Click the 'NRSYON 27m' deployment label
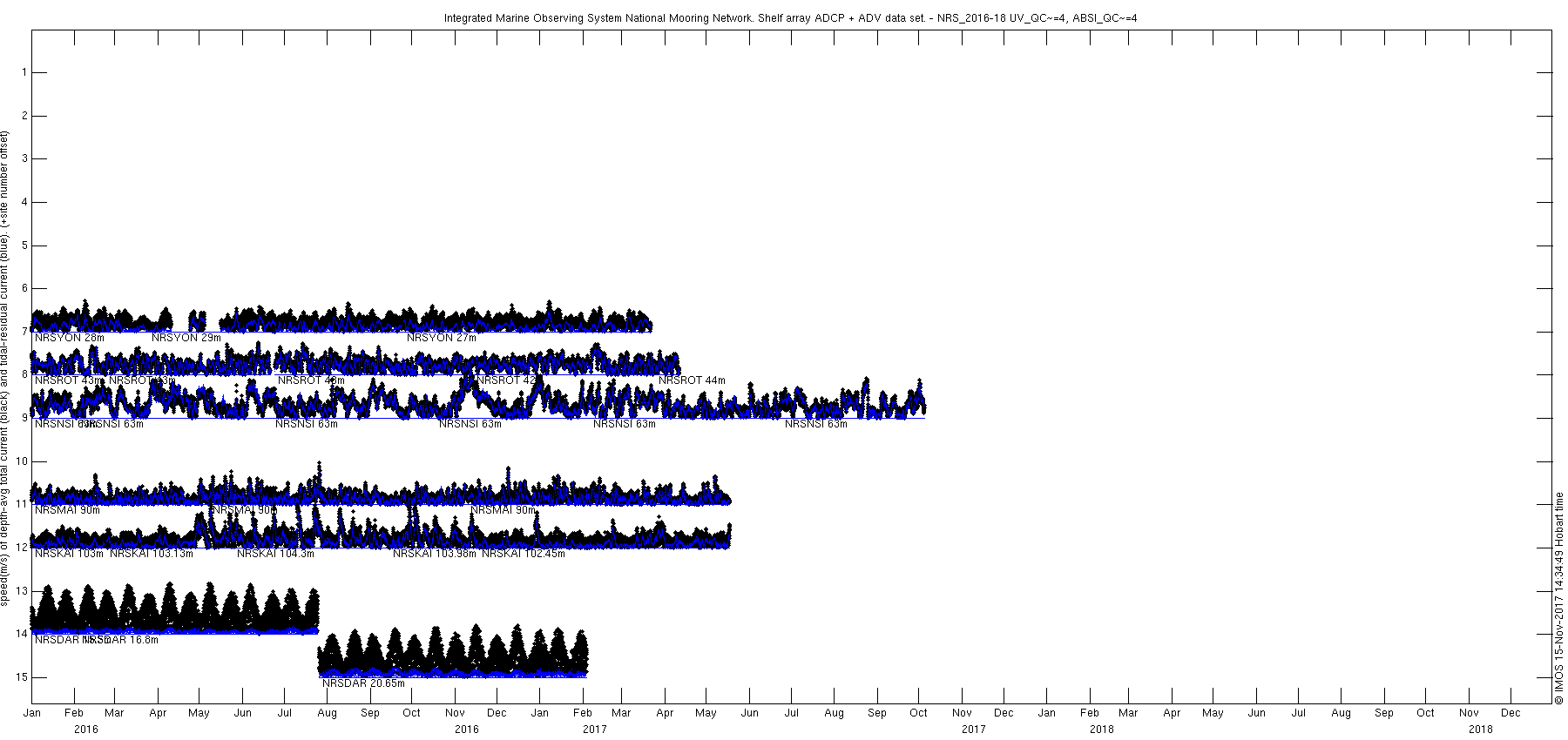Image resolution: width=1568 pixels, height=740 pixels. tap(442, 338)
